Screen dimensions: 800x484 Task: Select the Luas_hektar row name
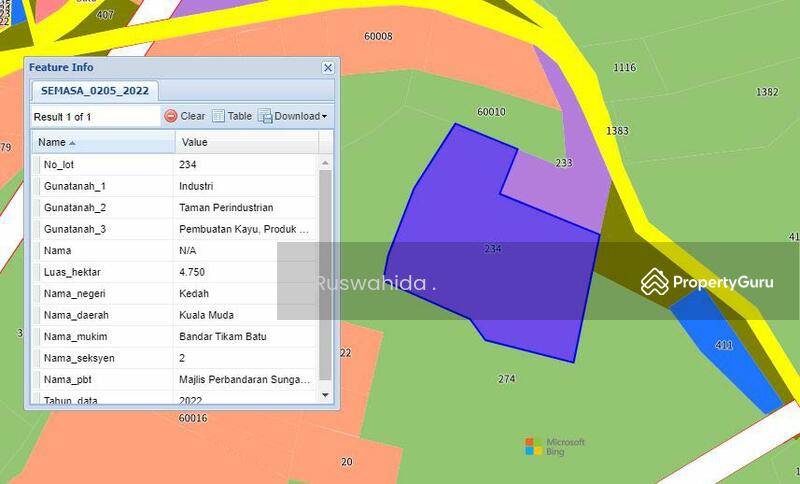click(x=72, y=272)
